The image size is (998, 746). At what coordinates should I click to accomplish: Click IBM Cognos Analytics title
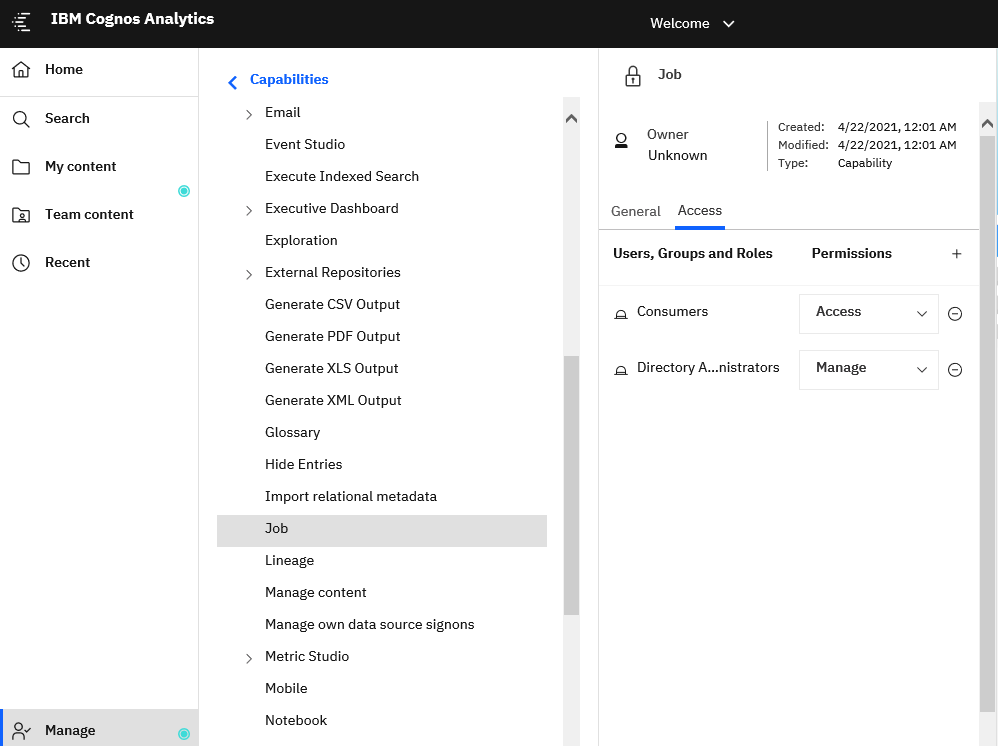click(x=132, y=19)
